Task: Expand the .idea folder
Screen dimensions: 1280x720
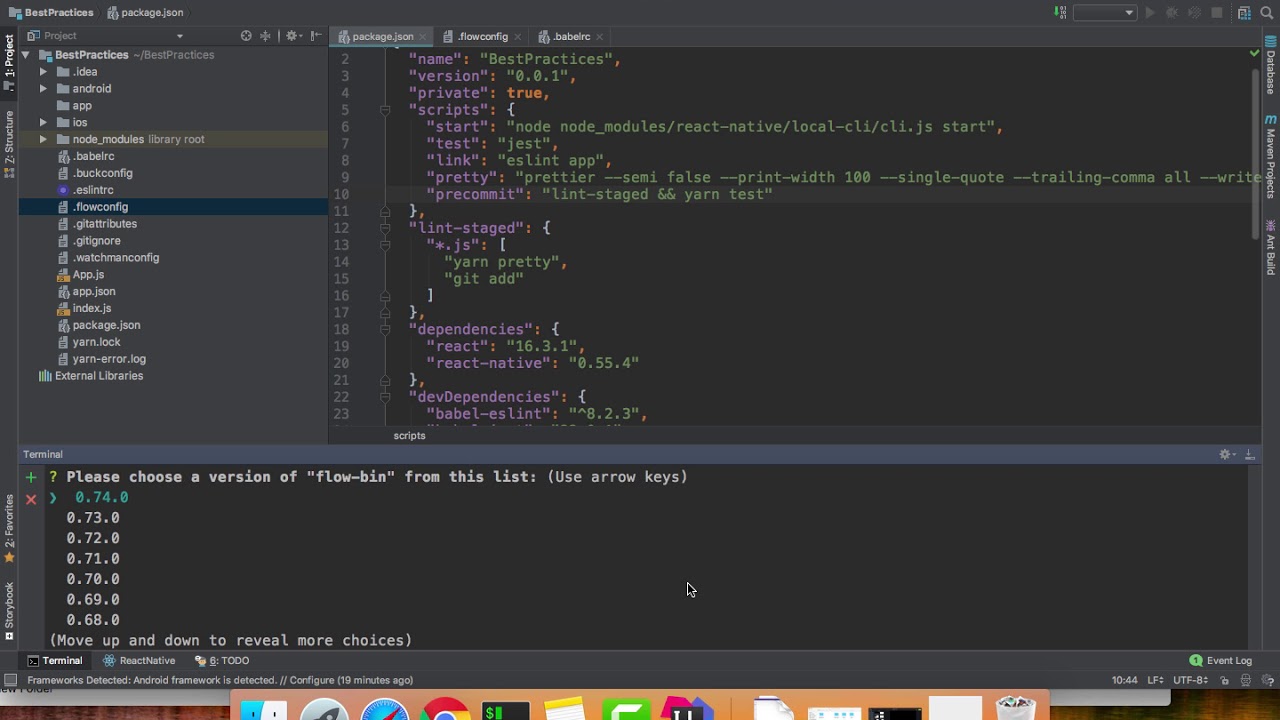Action: point(43,72)
